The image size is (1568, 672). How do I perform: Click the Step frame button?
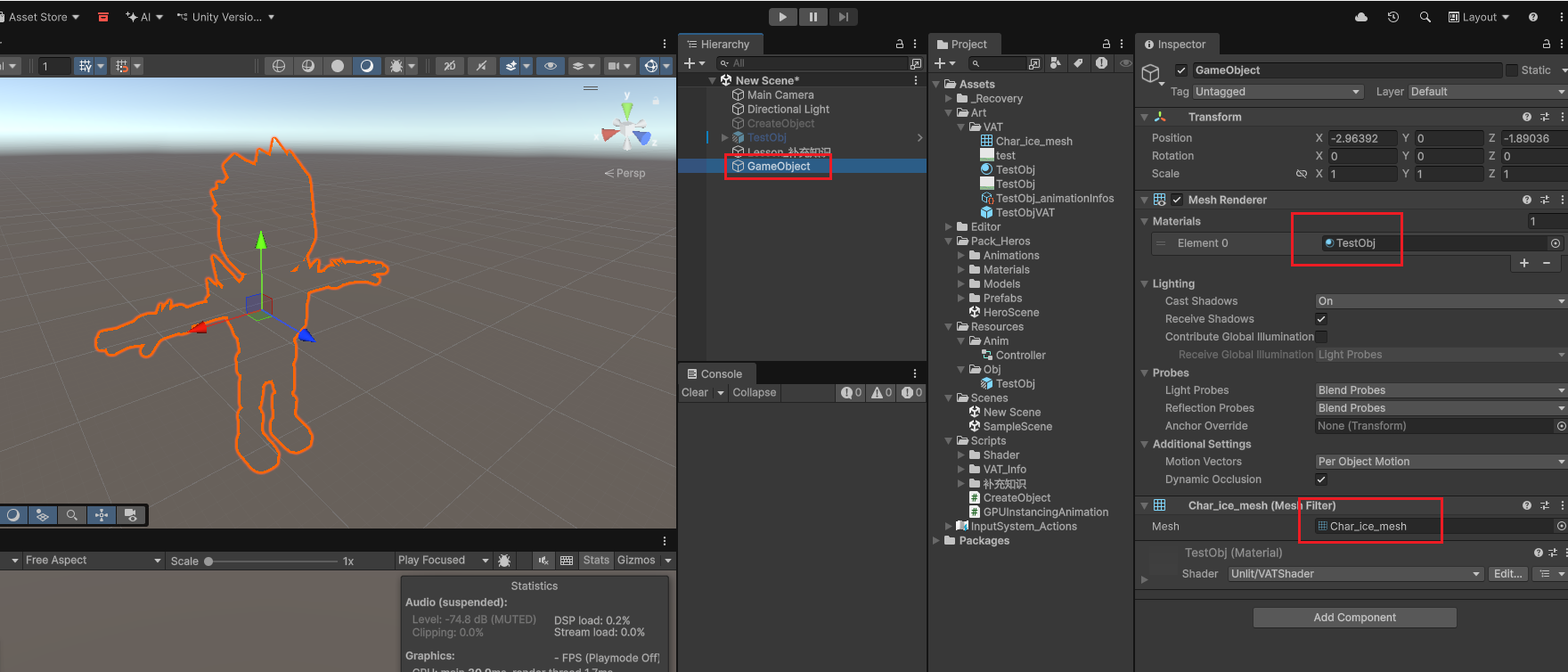(x=843, y=17)
